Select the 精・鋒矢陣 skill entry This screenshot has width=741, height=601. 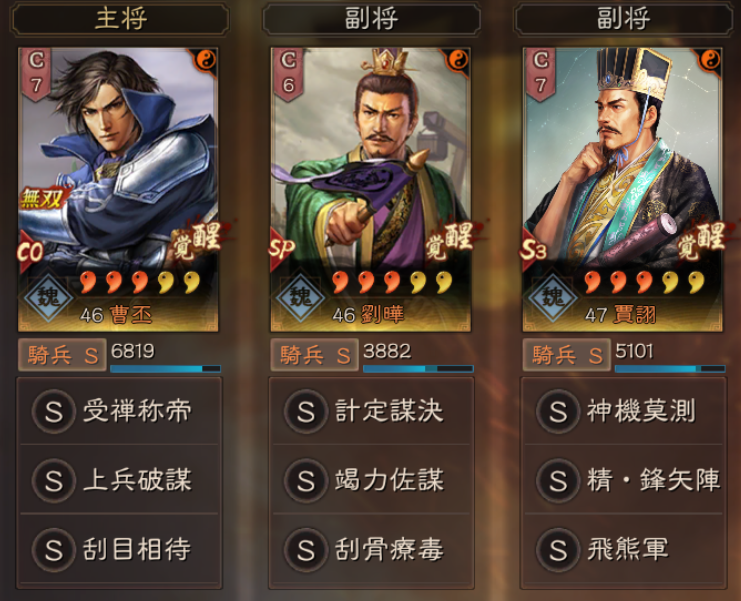click(x=624, y=480)
